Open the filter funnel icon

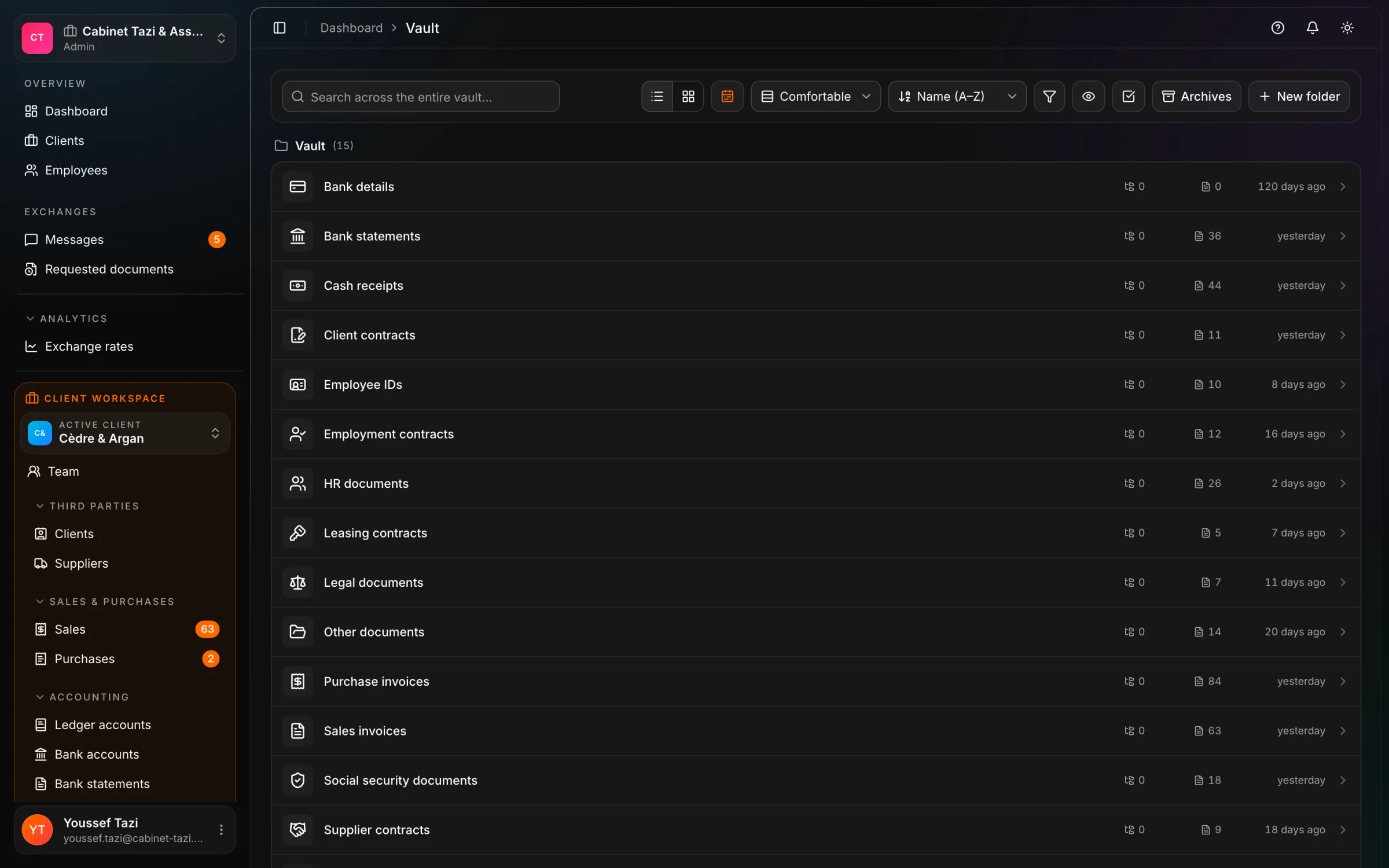click(1049, 97)
